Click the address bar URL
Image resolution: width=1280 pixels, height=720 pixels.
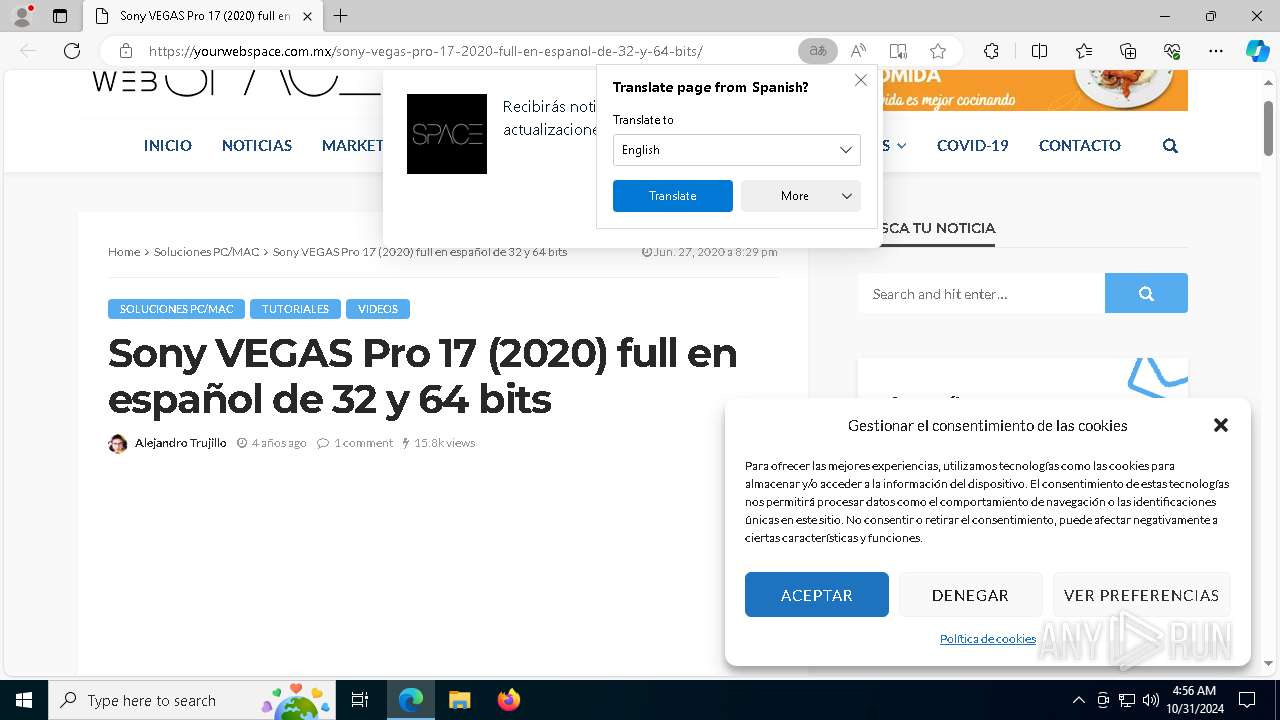coord(426,51)
